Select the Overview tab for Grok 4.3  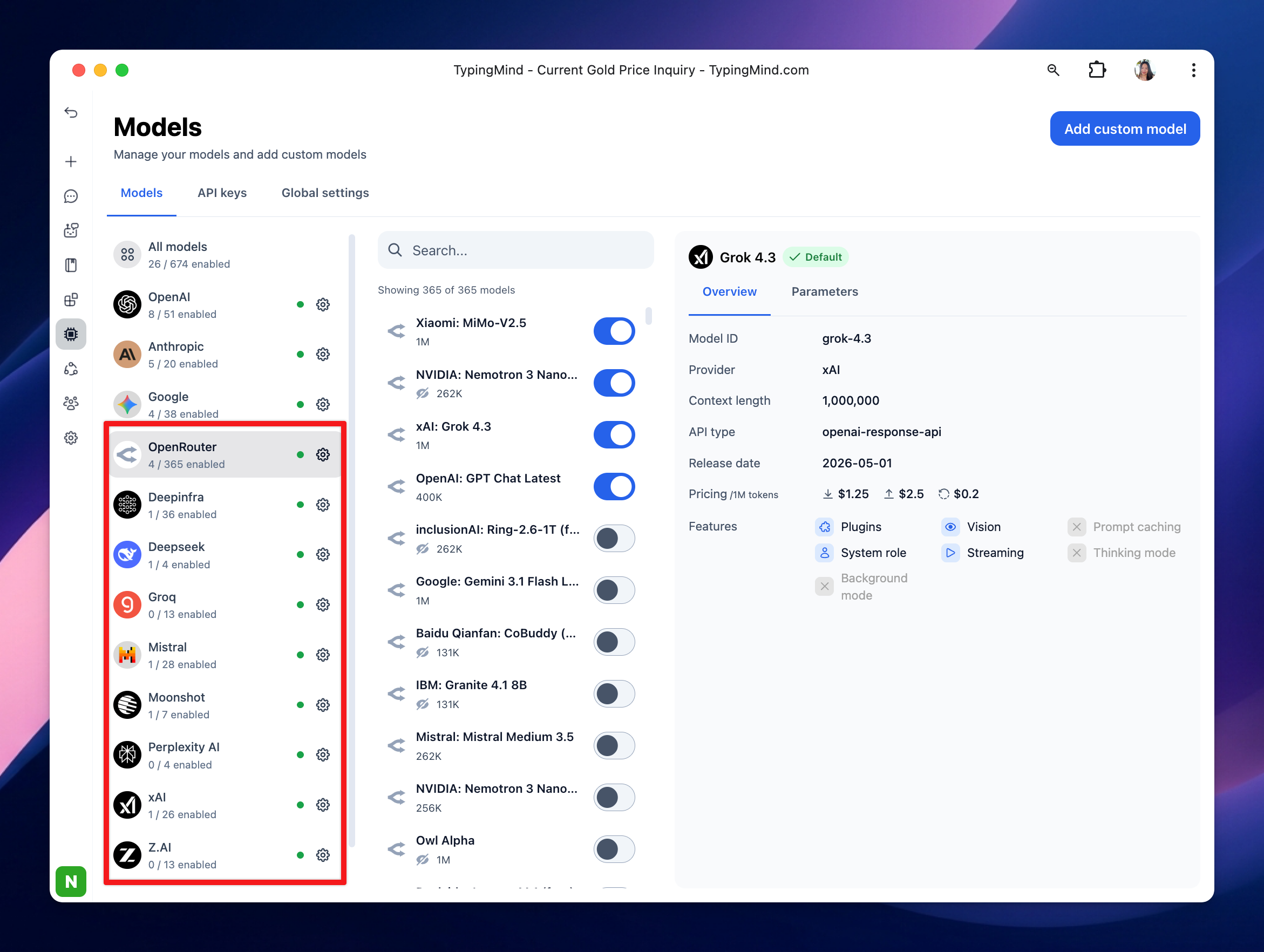[x=729, y=292]
